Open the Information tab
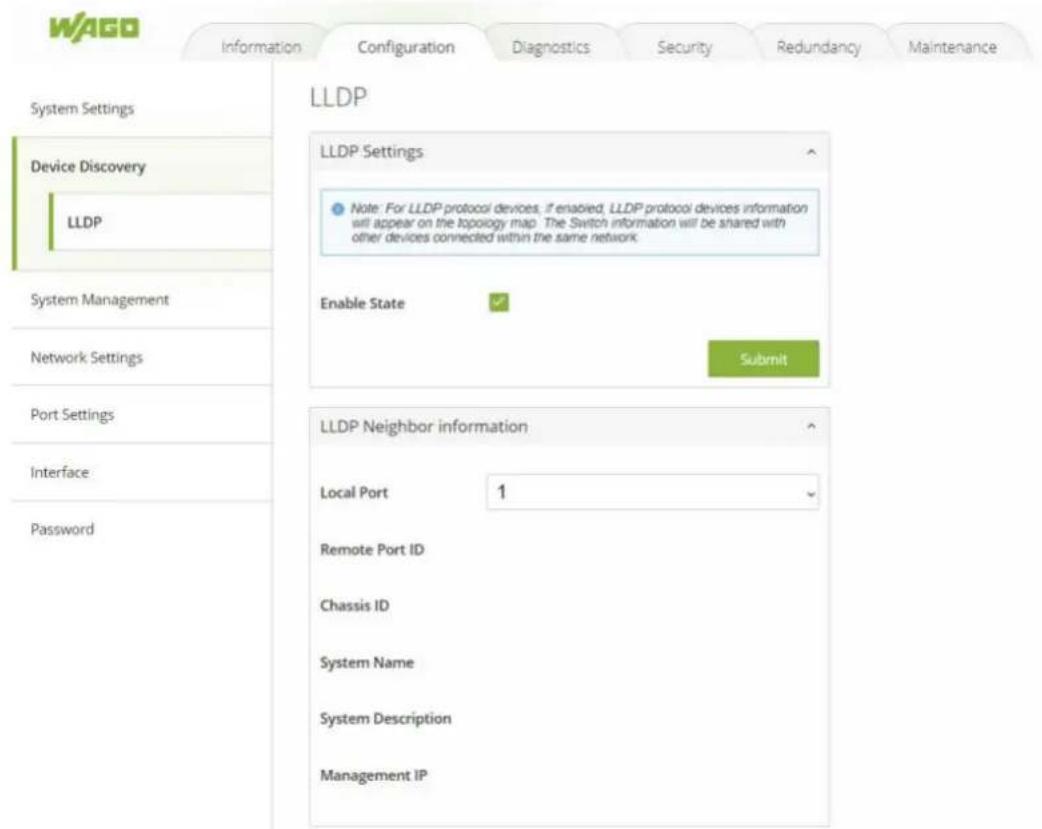 (x=260, y=47)
